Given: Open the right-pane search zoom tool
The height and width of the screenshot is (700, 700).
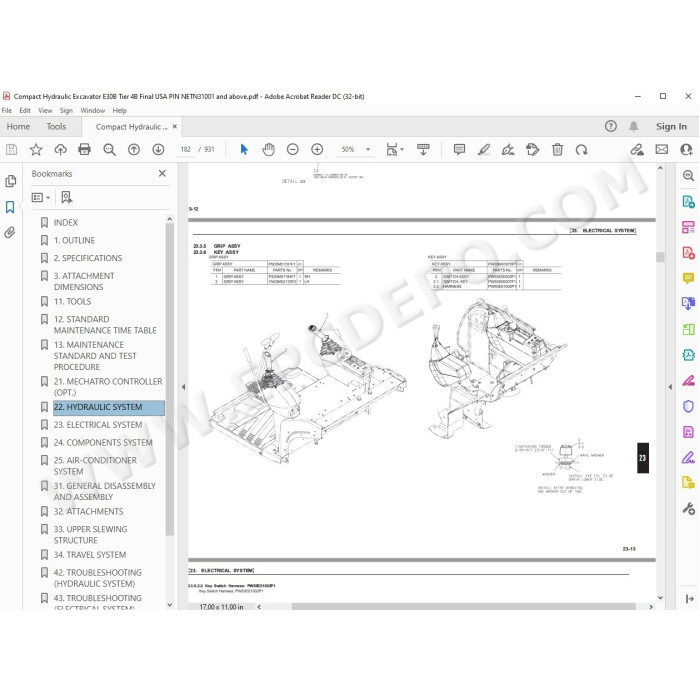Looking at the screenshot, I should (688, 175).
